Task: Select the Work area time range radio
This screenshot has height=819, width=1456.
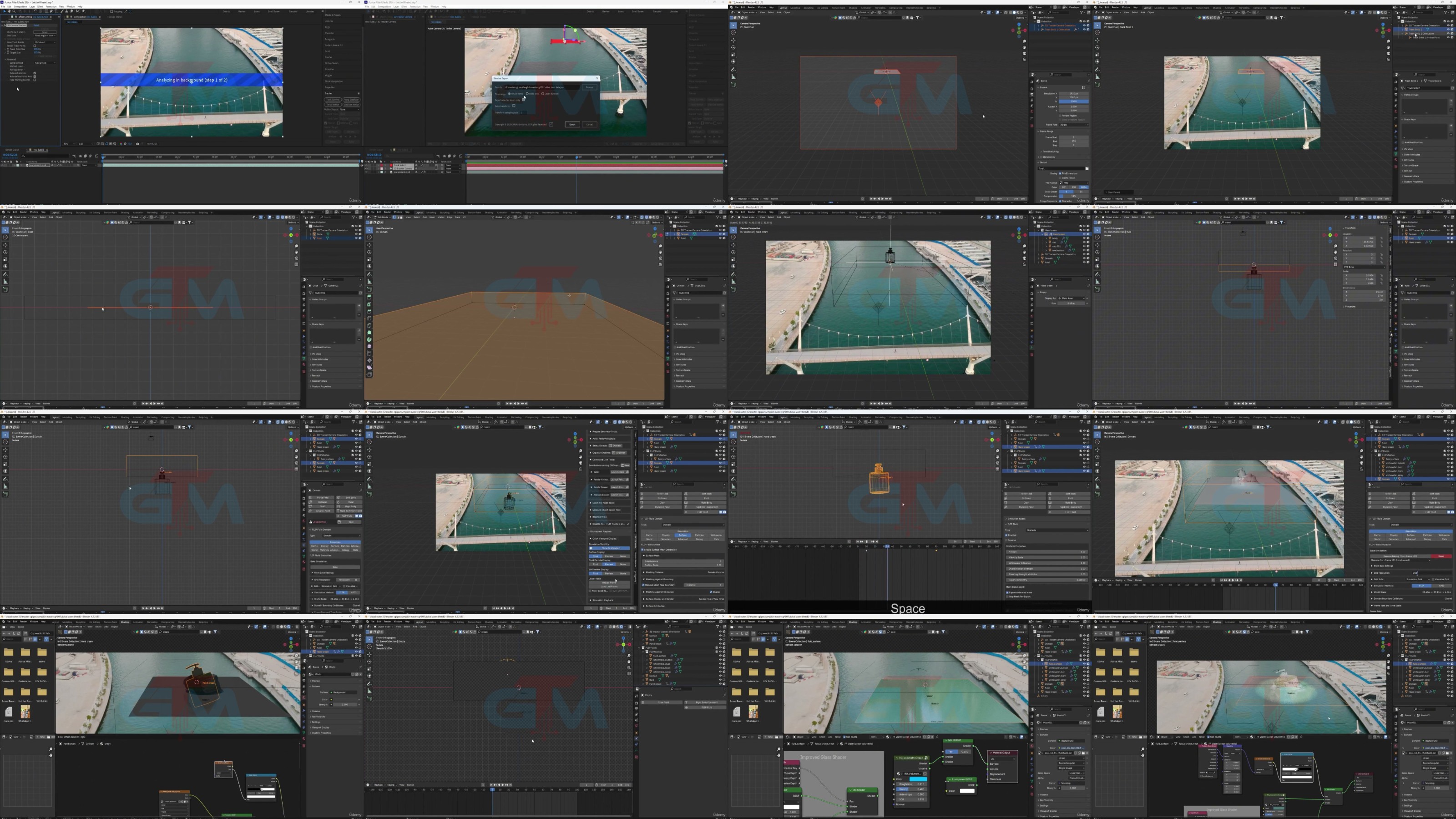Action: coord(527,94)
